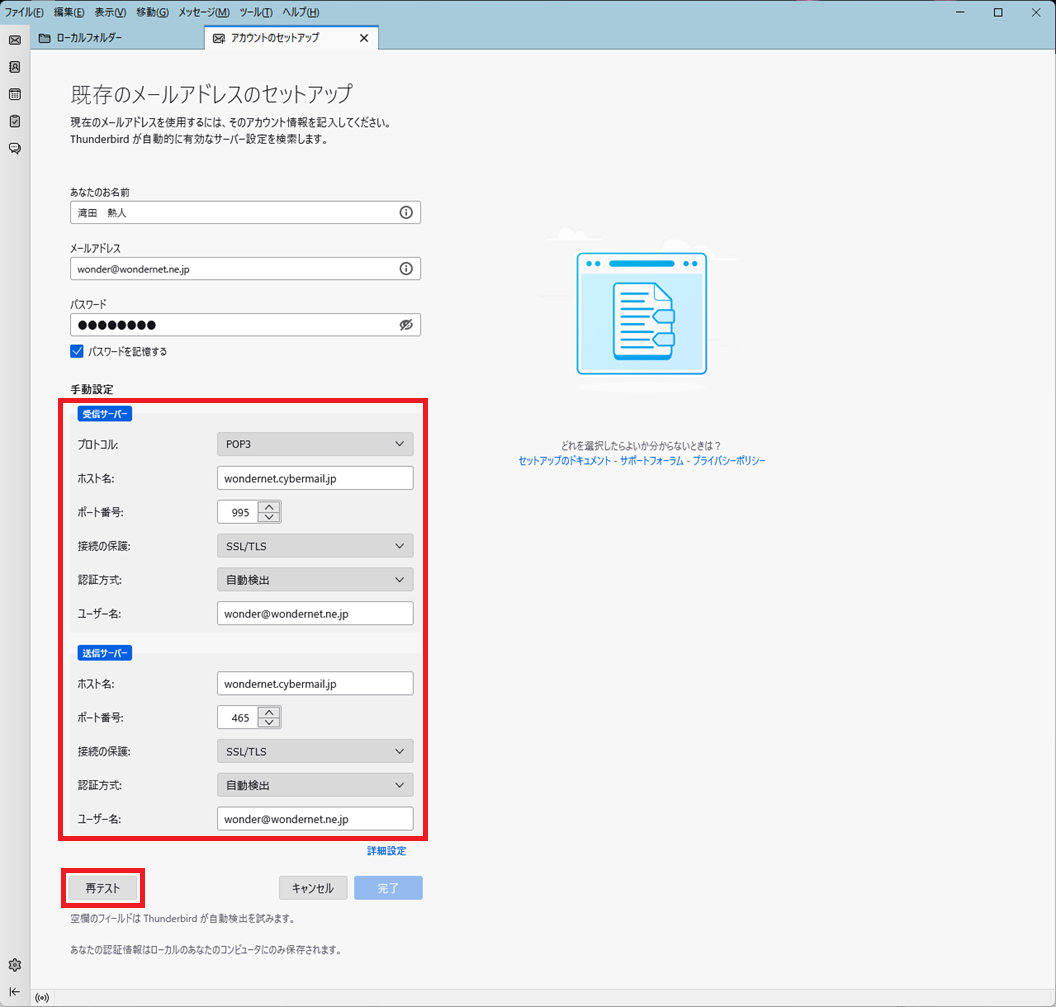Open the セットアップのドキュメント link
1056x1007 pixels.
(x=564, y=461)
